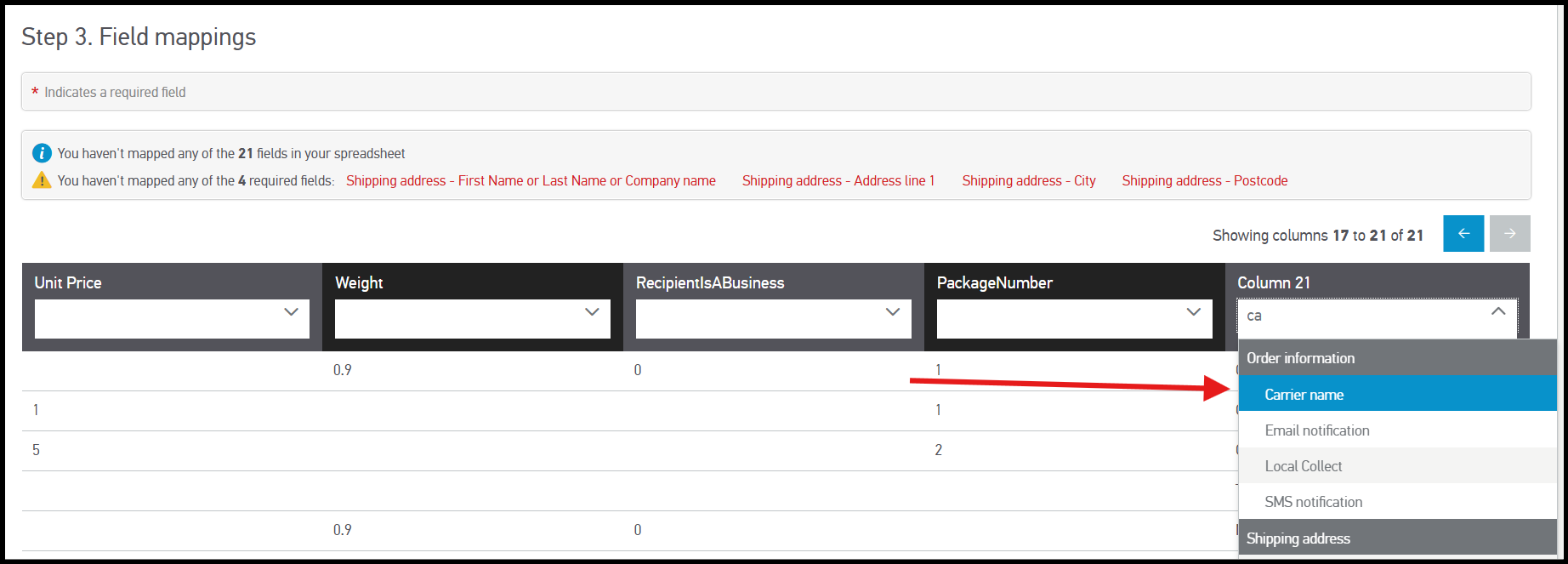The height and width of the screenshot is (564, 1568).
Task: Click the Column 21 search input field
Action: (1361, 316)
